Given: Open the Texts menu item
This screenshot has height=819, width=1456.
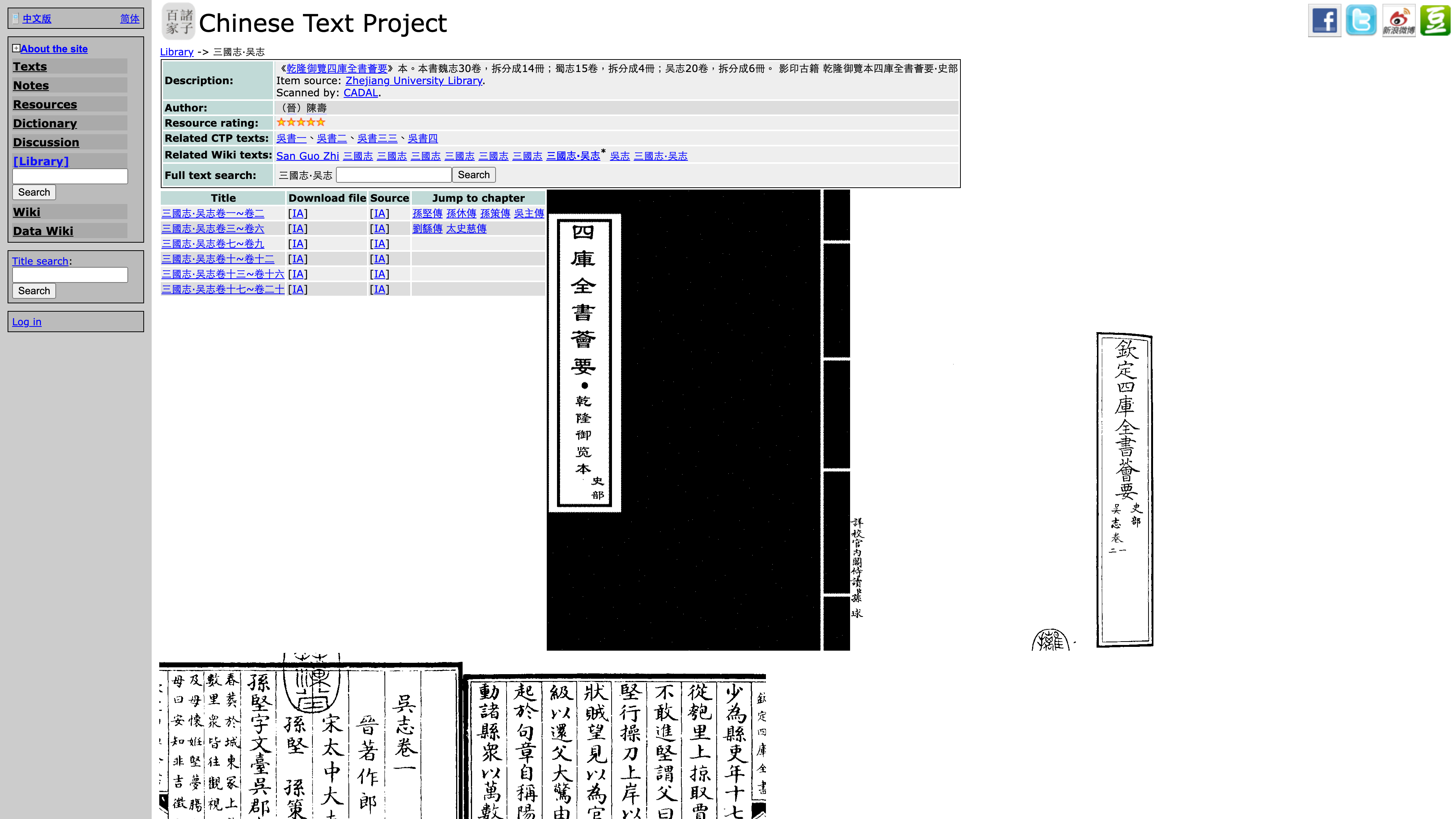Looking at the screenshot, I should point(30,66).
